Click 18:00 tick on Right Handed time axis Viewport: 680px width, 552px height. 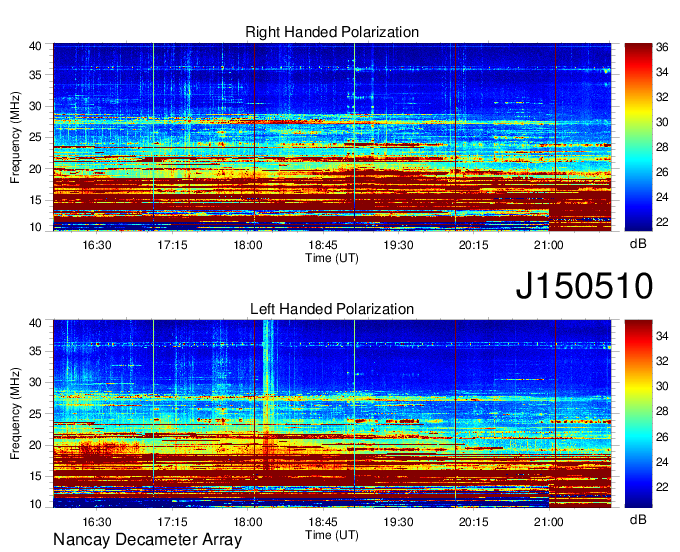[248, 245]
